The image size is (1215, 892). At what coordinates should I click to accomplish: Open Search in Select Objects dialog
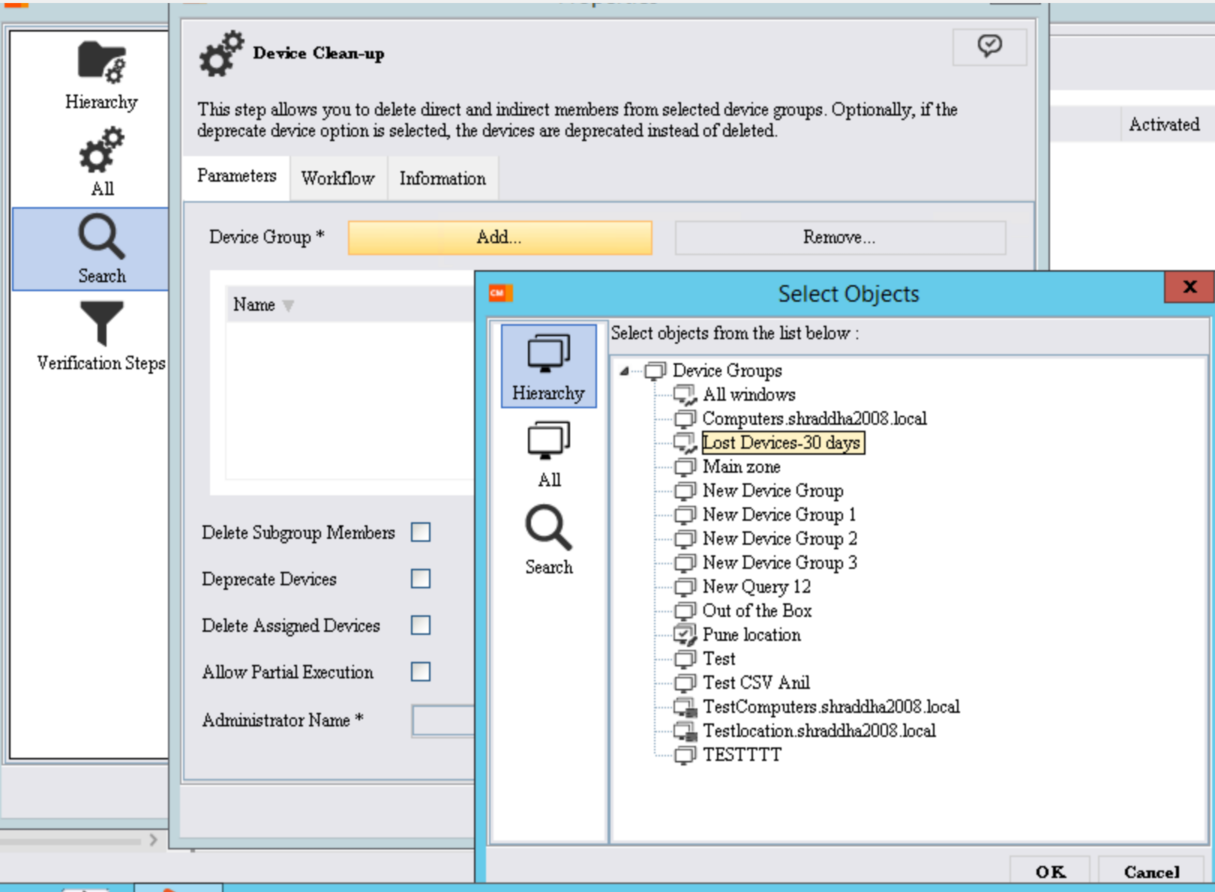pyautogui.click(x=548, y=540)
